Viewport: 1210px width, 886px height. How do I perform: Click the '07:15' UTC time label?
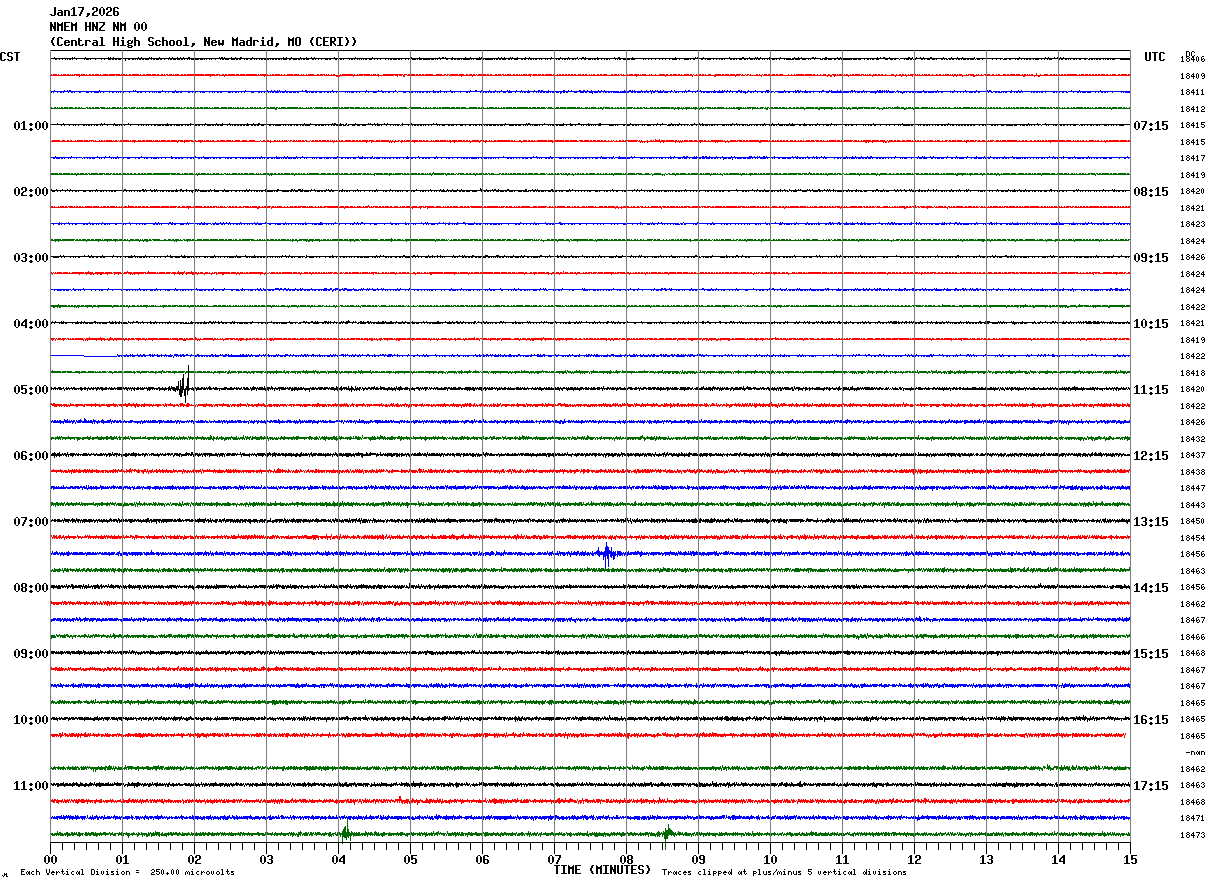[x=1151, y=126]
